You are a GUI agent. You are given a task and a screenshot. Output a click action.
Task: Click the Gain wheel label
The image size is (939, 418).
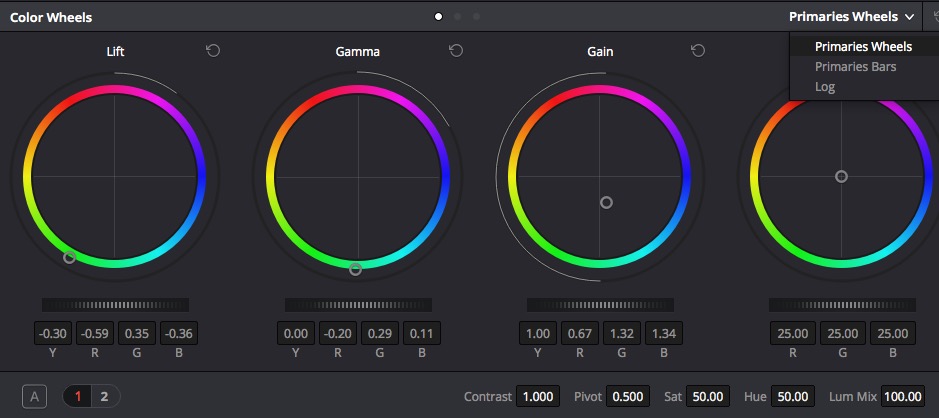click(600, 52)
